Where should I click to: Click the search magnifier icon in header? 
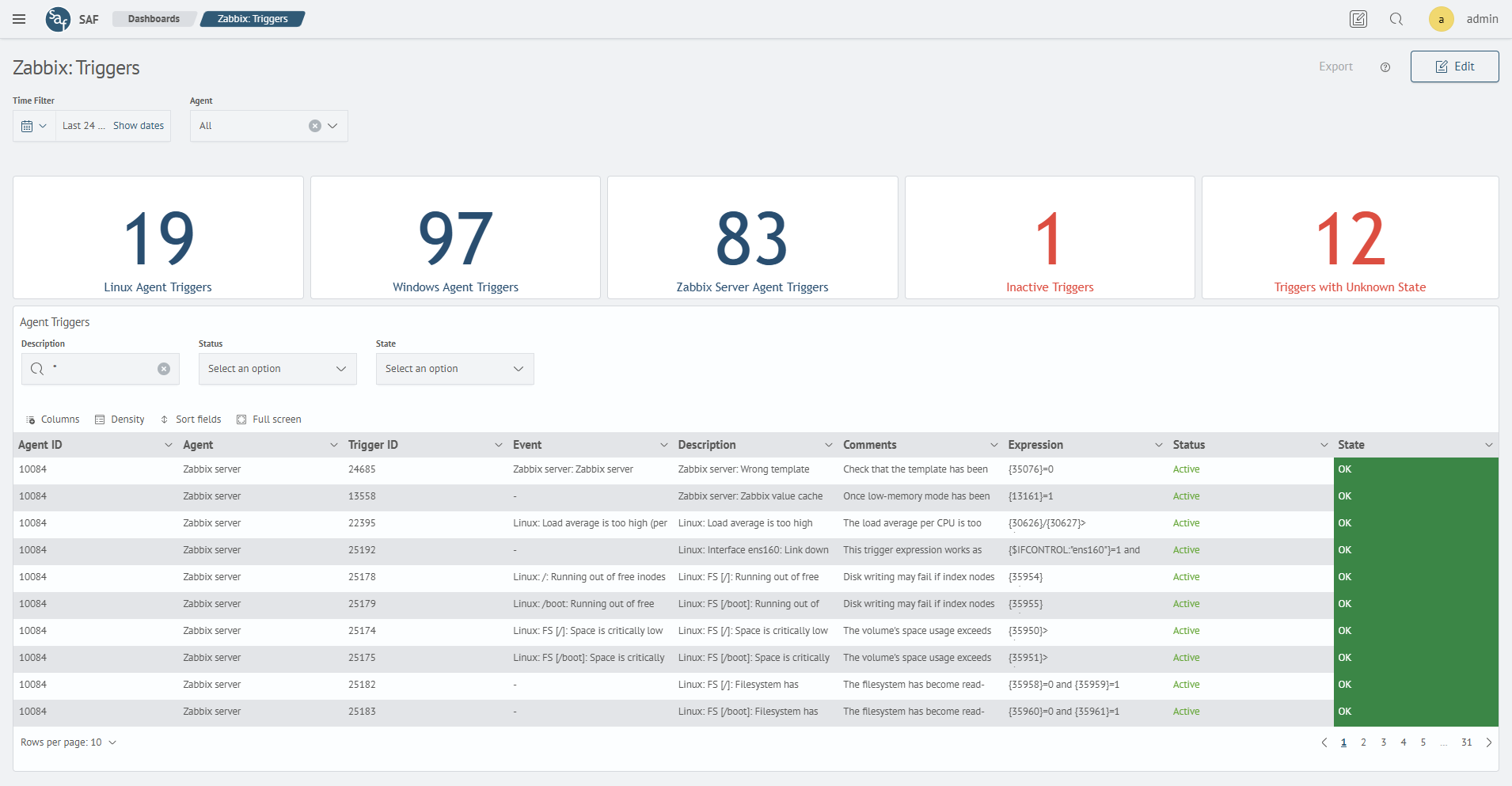[x=1396, y=19]
